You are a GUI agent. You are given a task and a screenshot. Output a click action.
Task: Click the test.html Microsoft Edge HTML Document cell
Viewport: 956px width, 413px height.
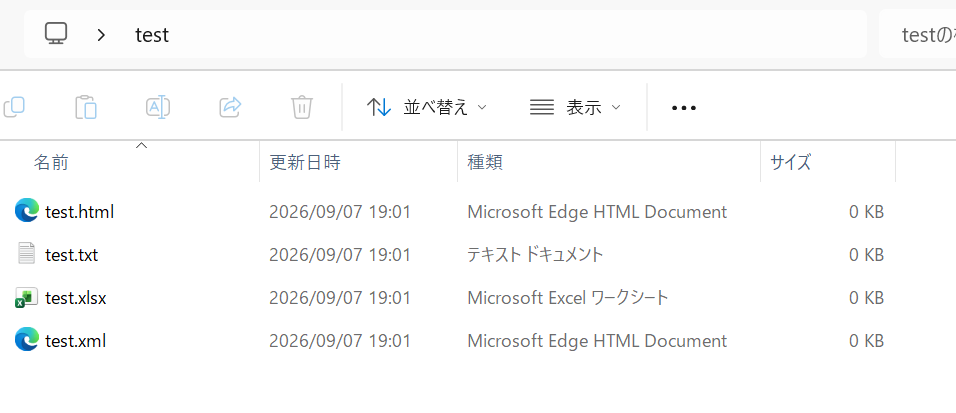[x=597, y=212]
